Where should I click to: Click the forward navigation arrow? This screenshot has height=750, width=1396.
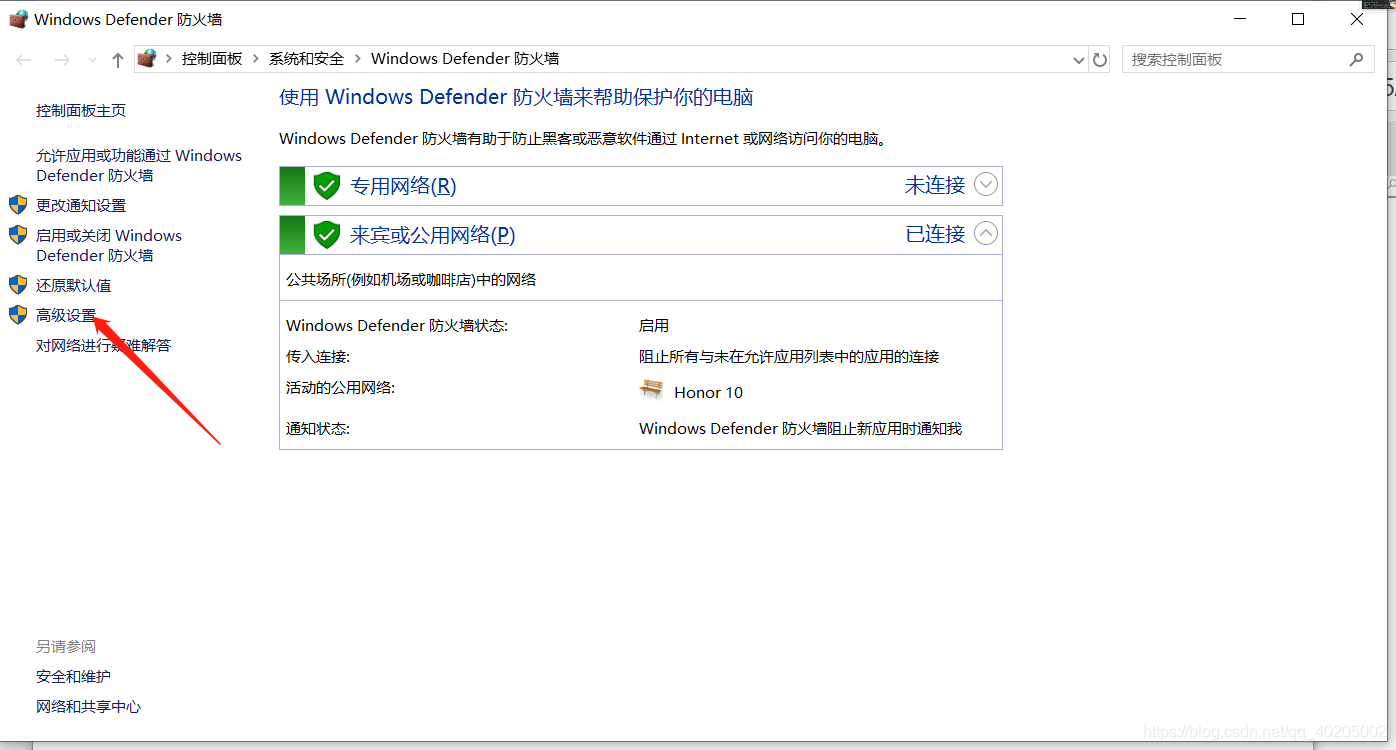62,60
